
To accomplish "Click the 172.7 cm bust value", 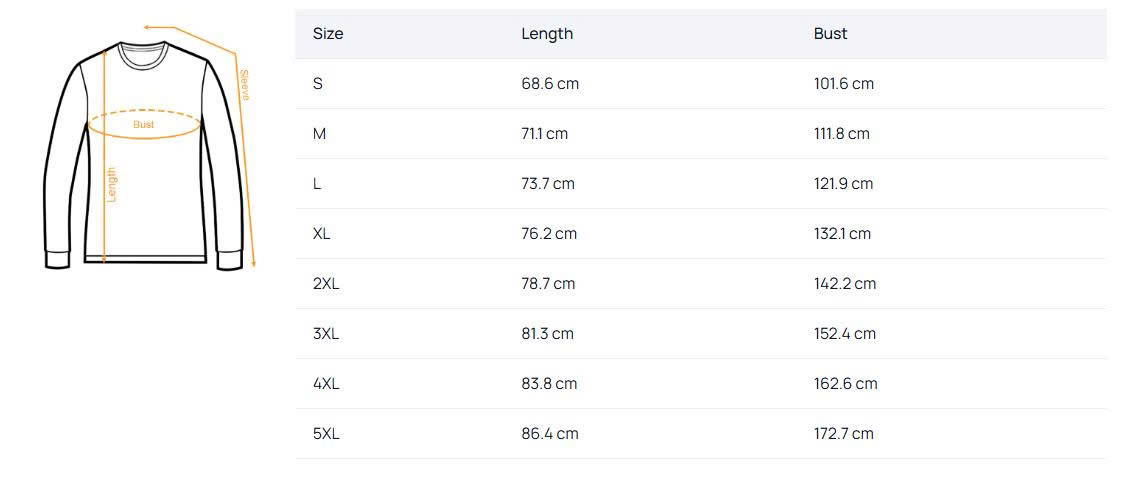I will 844,434.
